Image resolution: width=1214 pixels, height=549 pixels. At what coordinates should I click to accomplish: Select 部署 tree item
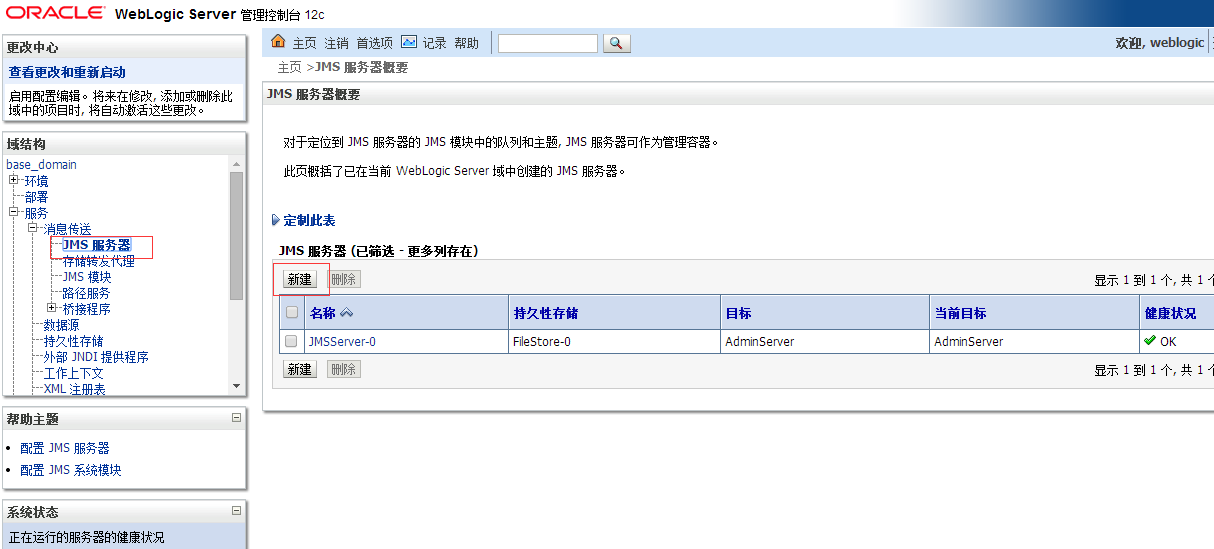36,197
